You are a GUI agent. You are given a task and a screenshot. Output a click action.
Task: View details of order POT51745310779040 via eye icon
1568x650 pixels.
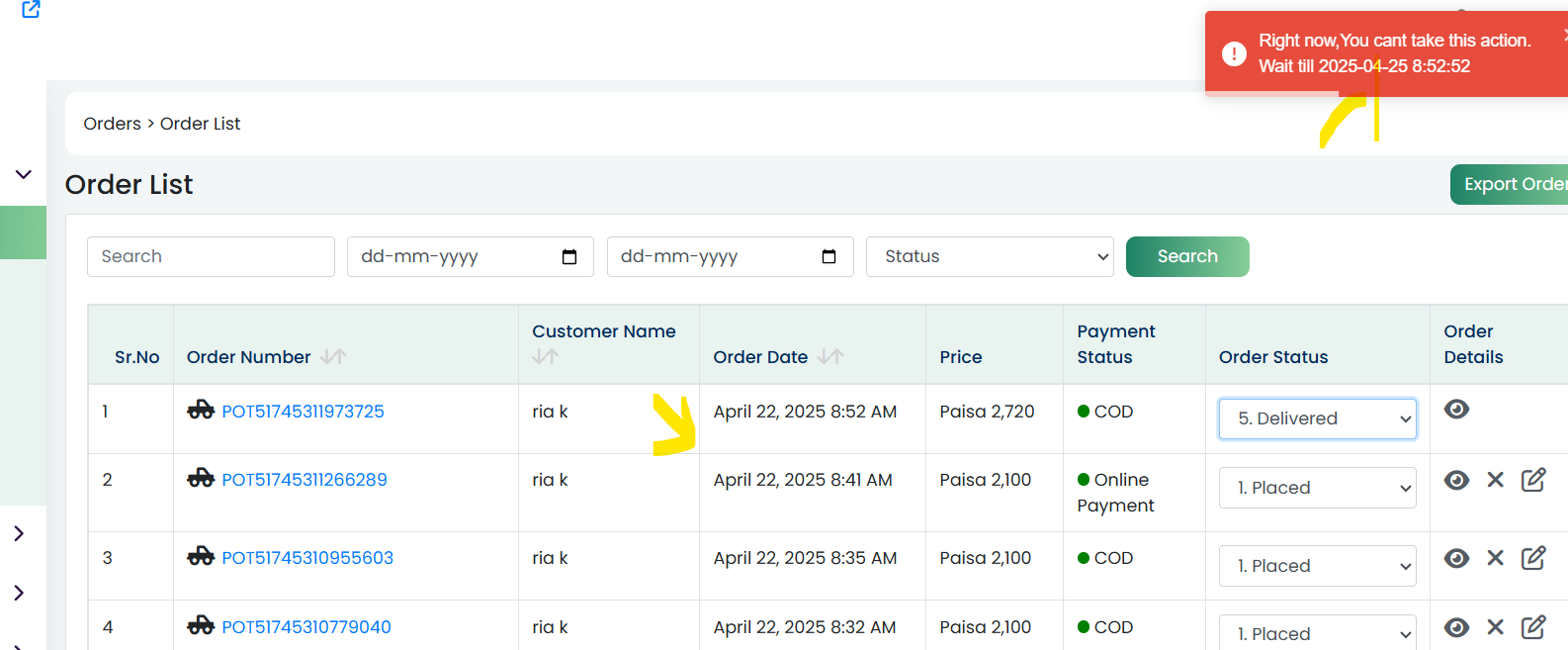tap(1456, 627)
